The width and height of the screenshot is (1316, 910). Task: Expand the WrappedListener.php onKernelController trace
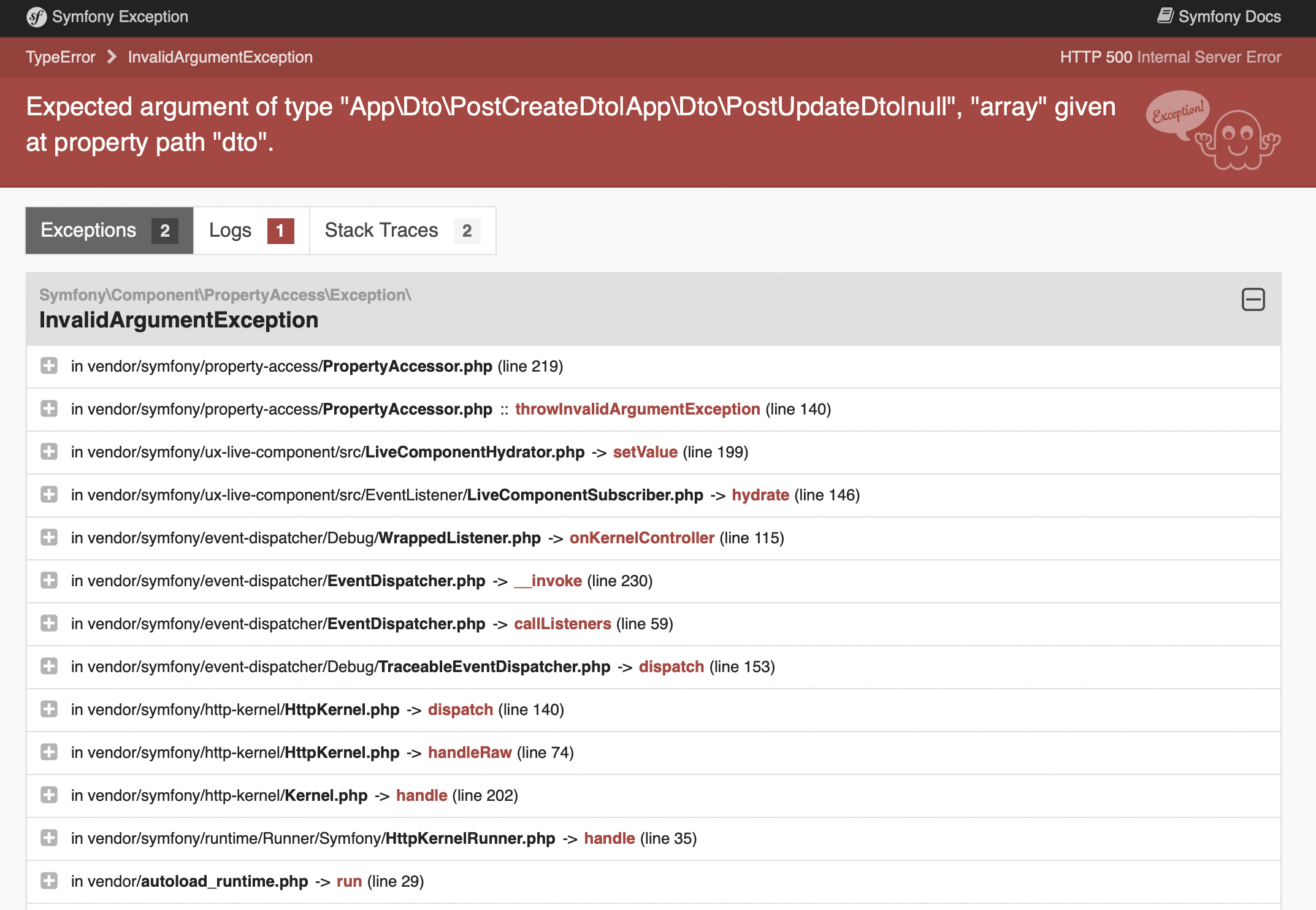click(x=49, y=538)
